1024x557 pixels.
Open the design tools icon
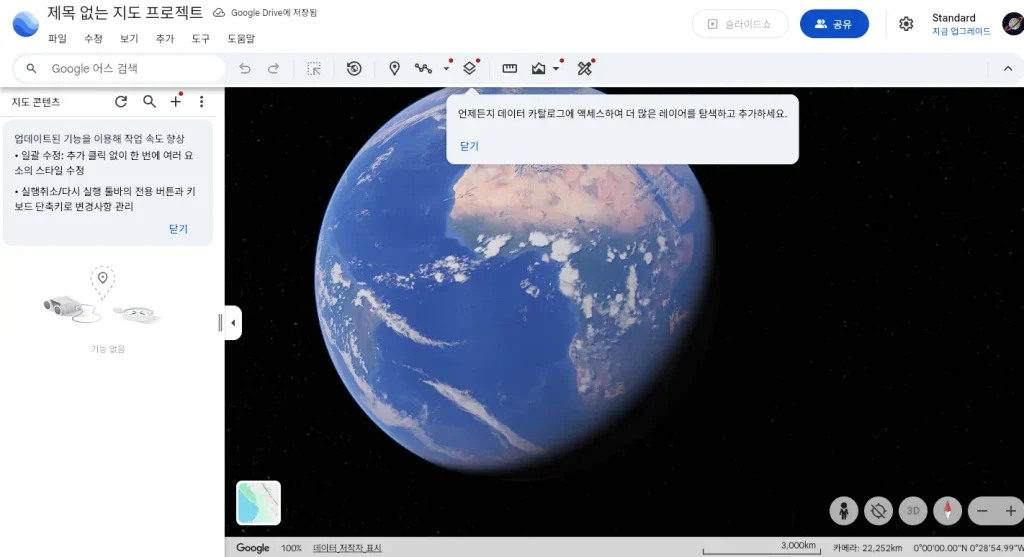point(584,68)
